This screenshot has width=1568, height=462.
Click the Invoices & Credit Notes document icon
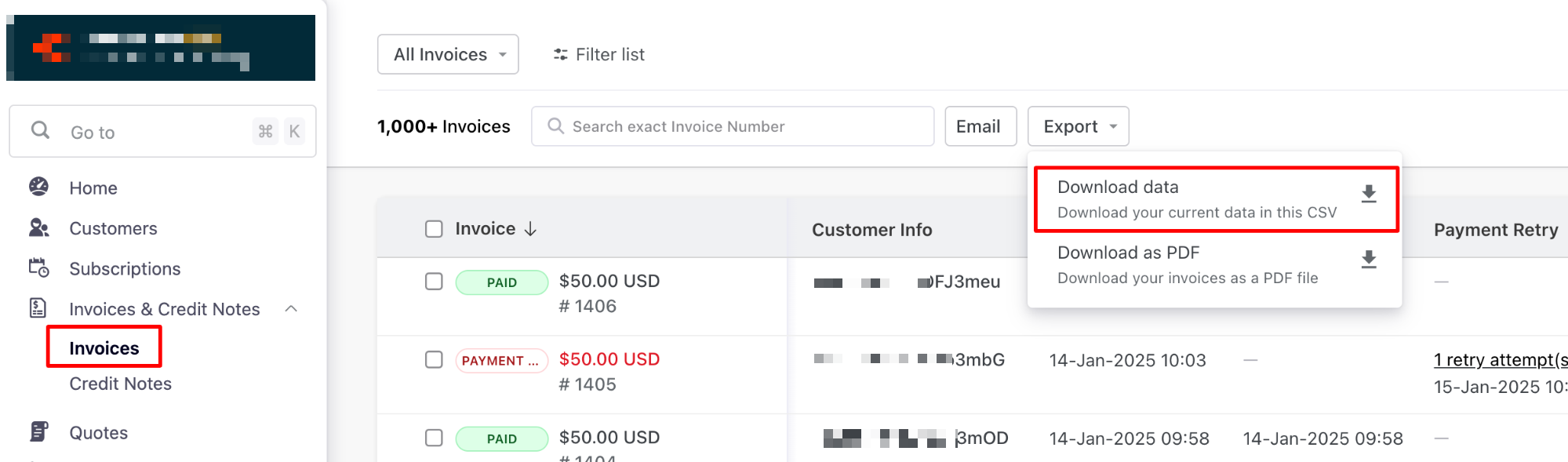(38, 307)
